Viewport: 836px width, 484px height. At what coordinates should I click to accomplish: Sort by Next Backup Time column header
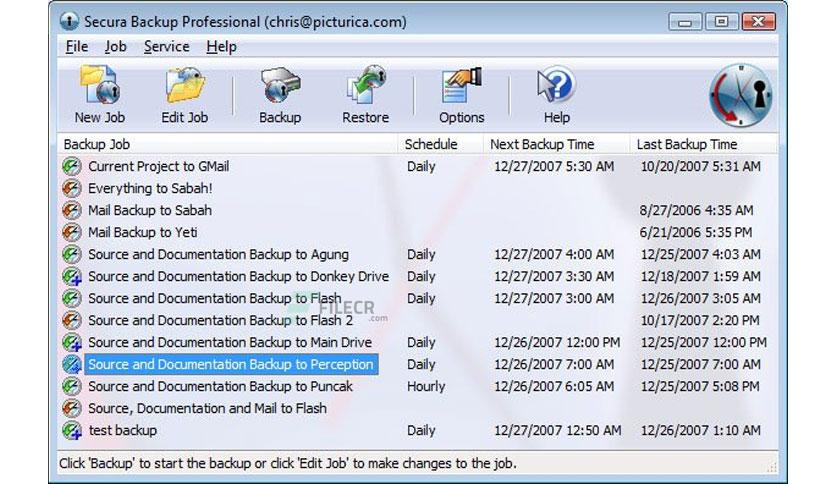[x=556, y=144]
